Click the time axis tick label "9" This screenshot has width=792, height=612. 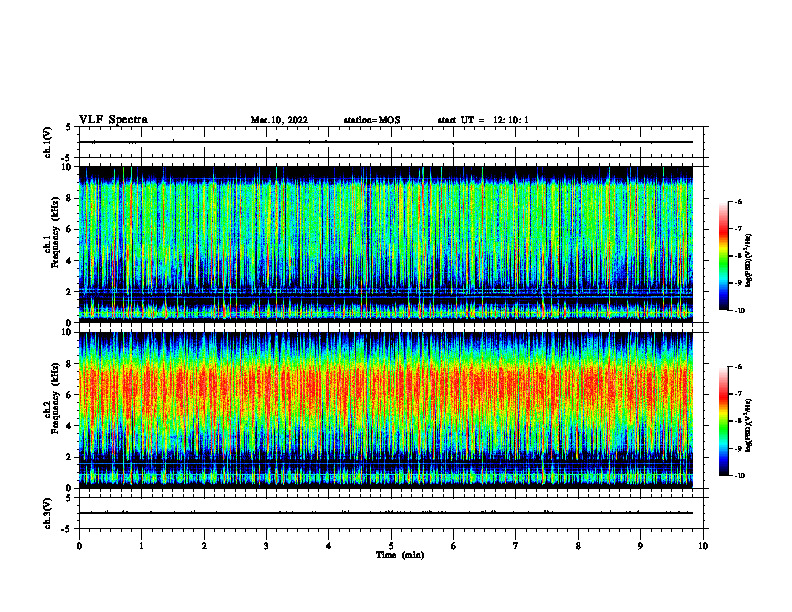640,546
